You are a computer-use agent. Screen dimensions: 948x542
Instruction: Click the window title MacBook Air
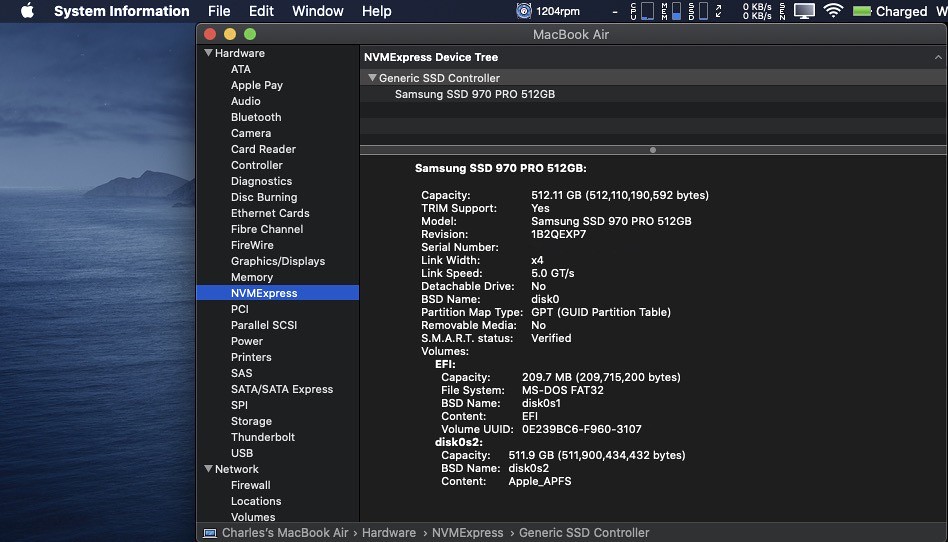571,34
